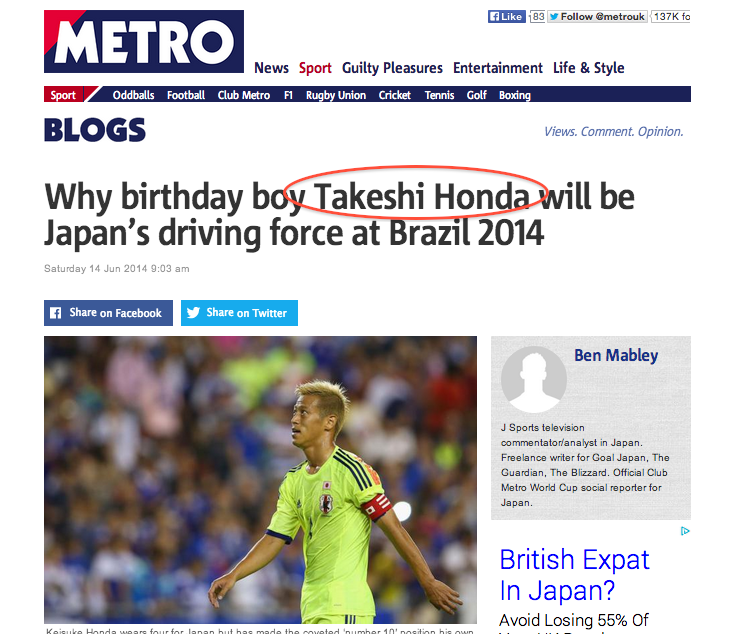Open the Boxing subcategory
The height and width of the screenshot is (634, 744).
click(515, 95)
